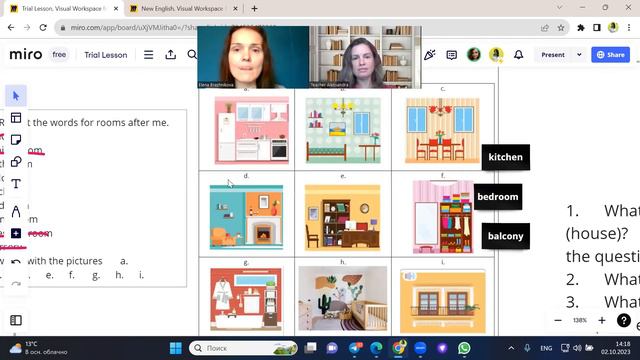Toggle Chrome side panel
The height and width of the screenshot is (360, 640).
597,28
